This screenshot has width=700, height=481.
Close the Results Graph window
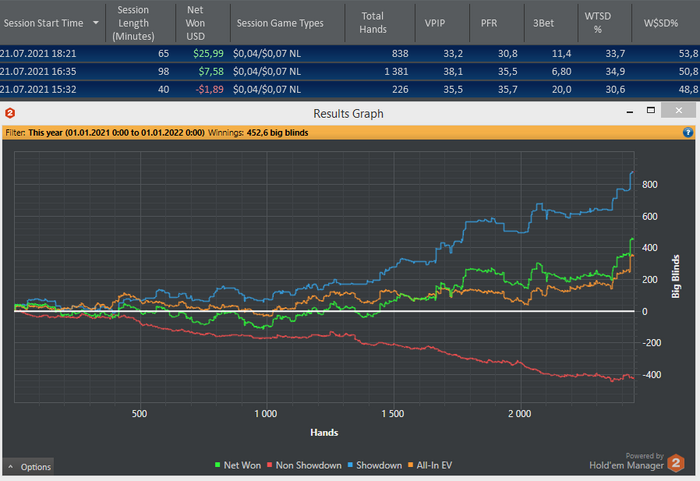point(678,110)
